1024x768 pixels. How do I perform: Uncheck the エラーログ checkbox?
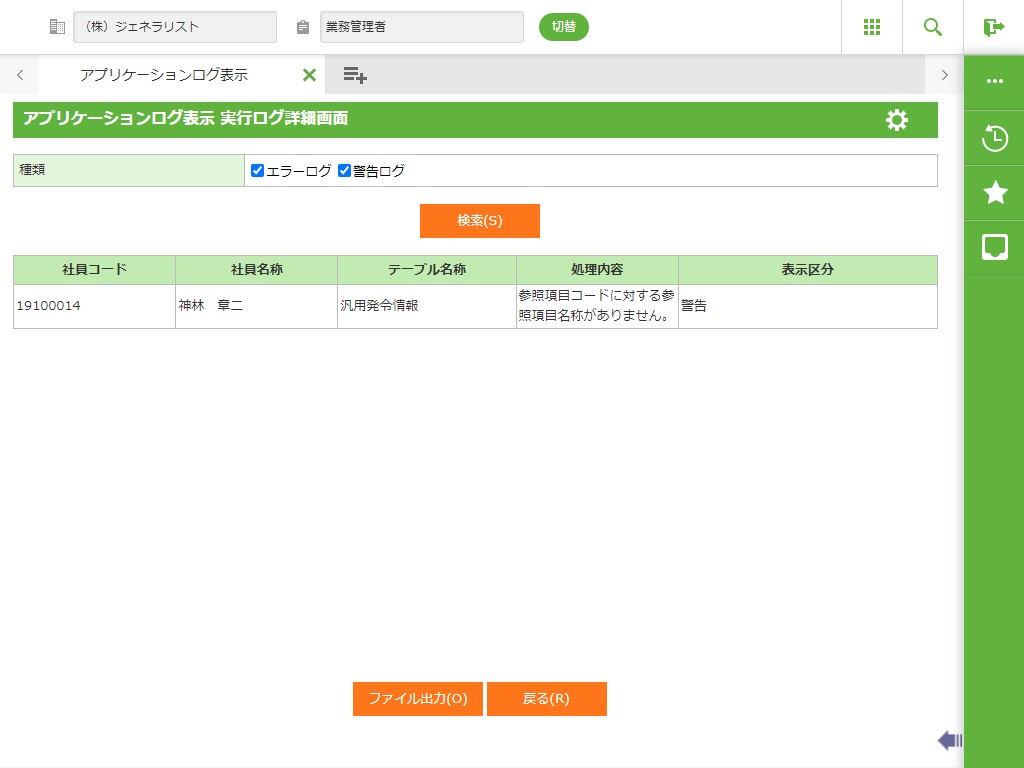click(x=258, y=171)
